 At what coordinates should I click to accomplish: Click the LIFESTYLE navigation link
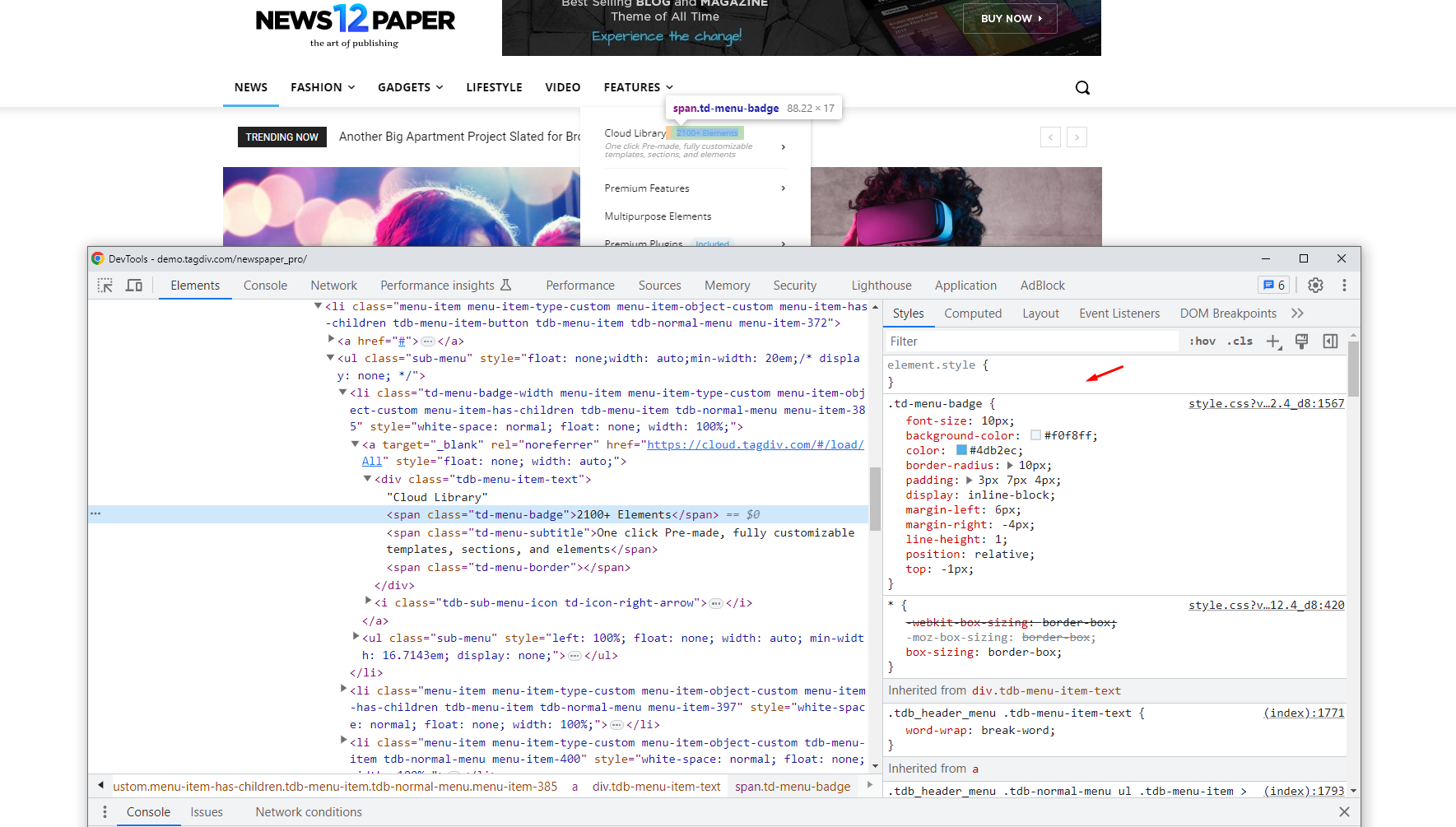(494, 87)
